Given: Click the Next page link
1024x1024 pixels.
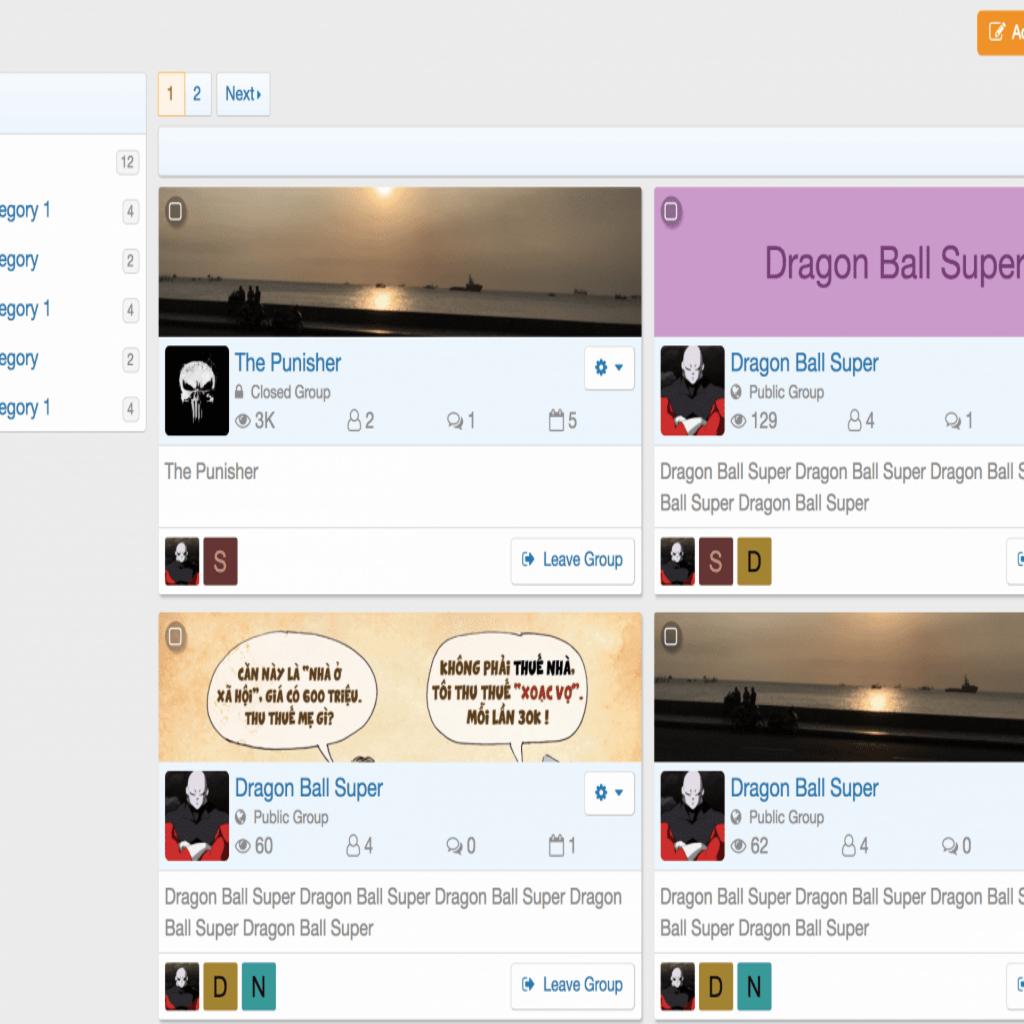Looking at the screenshot, I should 243,94.
